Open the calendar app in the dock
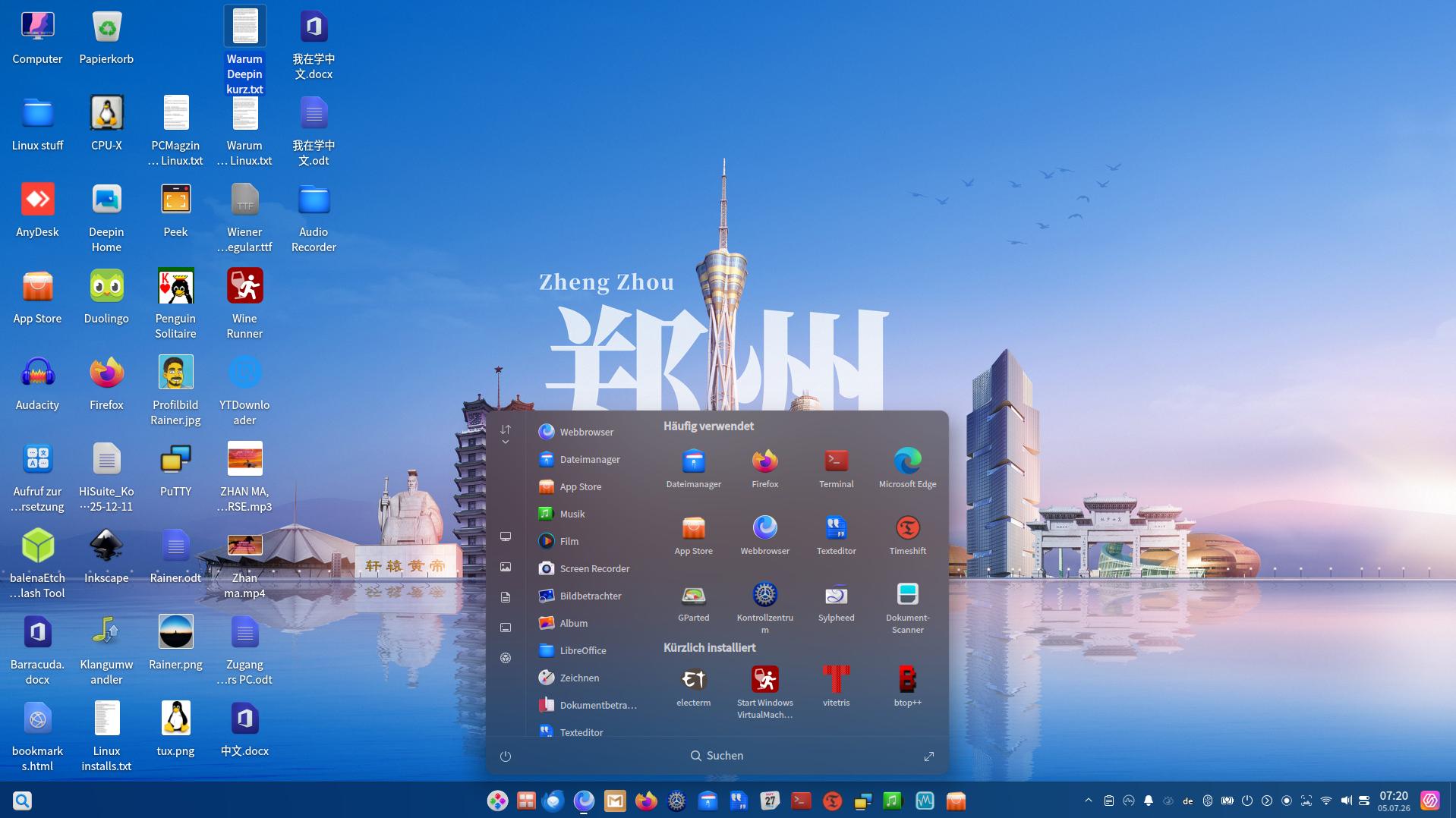Viewport: 1456px width, 818px height. point(770,801)
